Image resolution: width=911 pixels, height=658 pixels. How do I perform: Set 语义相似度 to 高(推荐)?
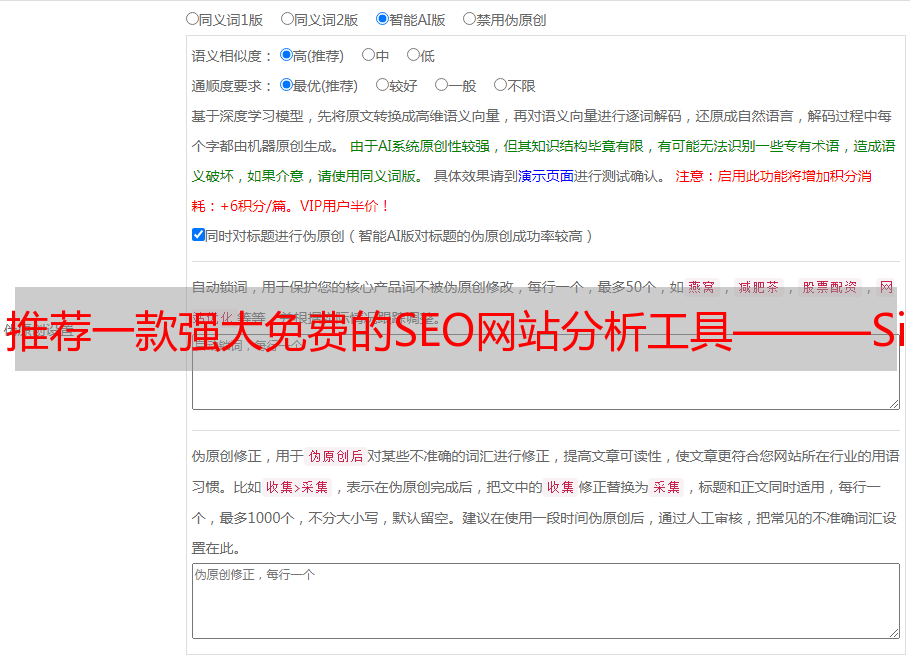(286, 55)
